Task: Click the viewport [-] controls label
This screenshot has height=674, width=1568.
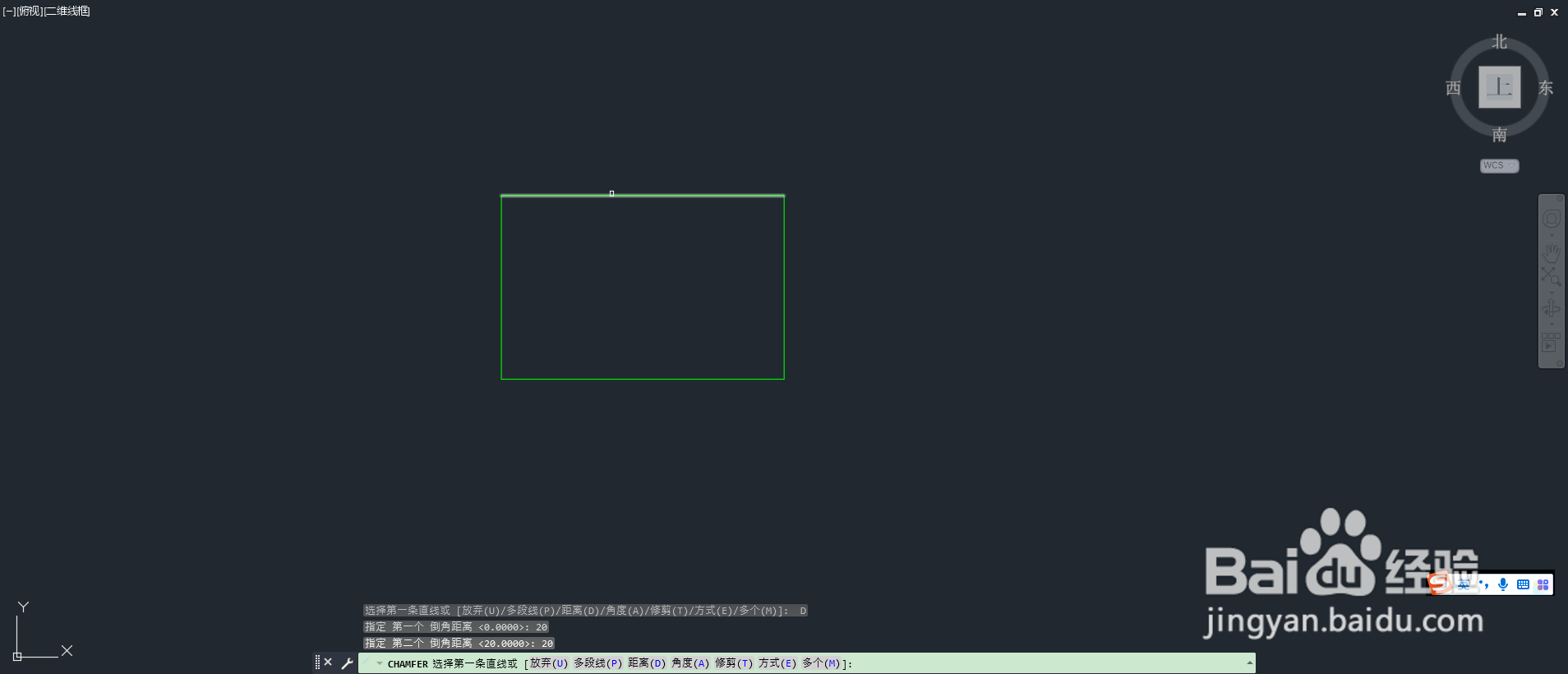Action: tap(9, 12)
